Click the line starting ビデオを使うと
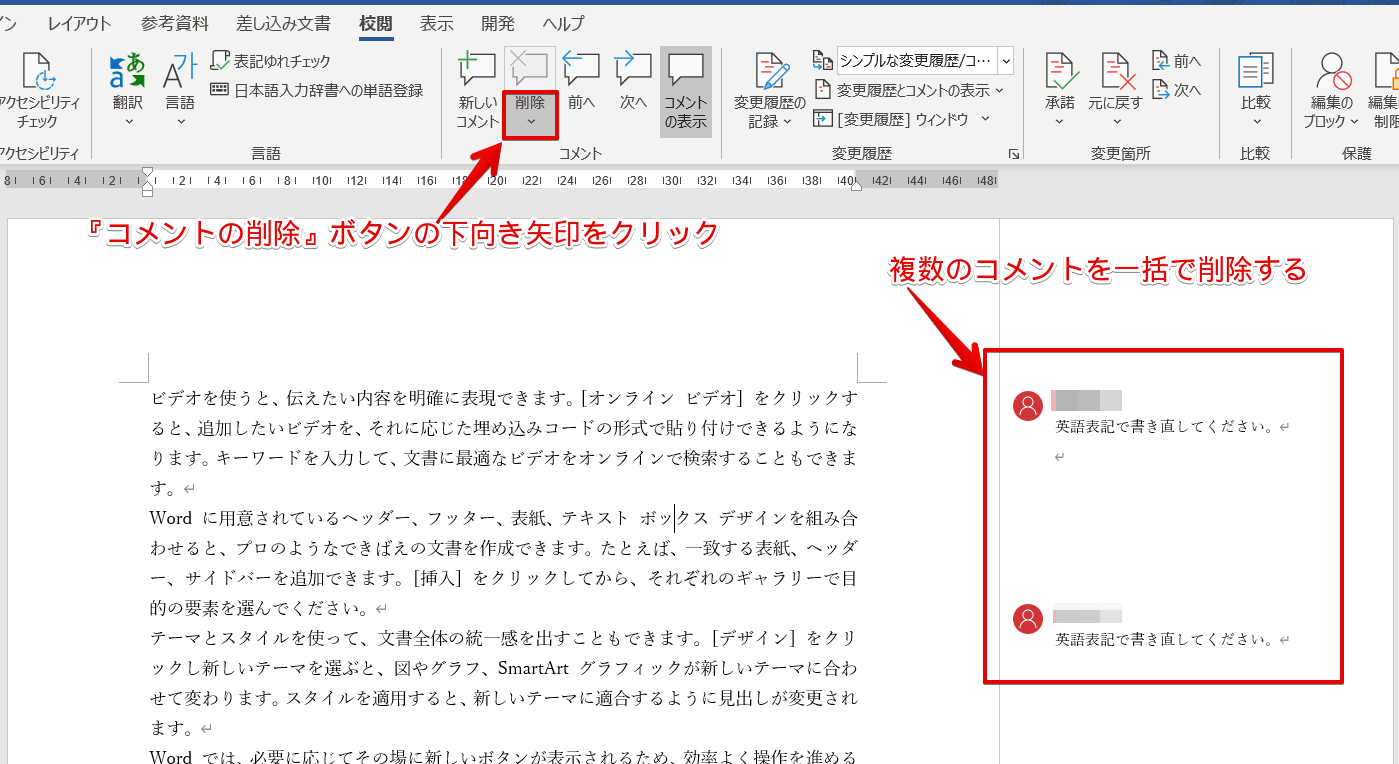1399x764 pixels. (x=504, y=398)
